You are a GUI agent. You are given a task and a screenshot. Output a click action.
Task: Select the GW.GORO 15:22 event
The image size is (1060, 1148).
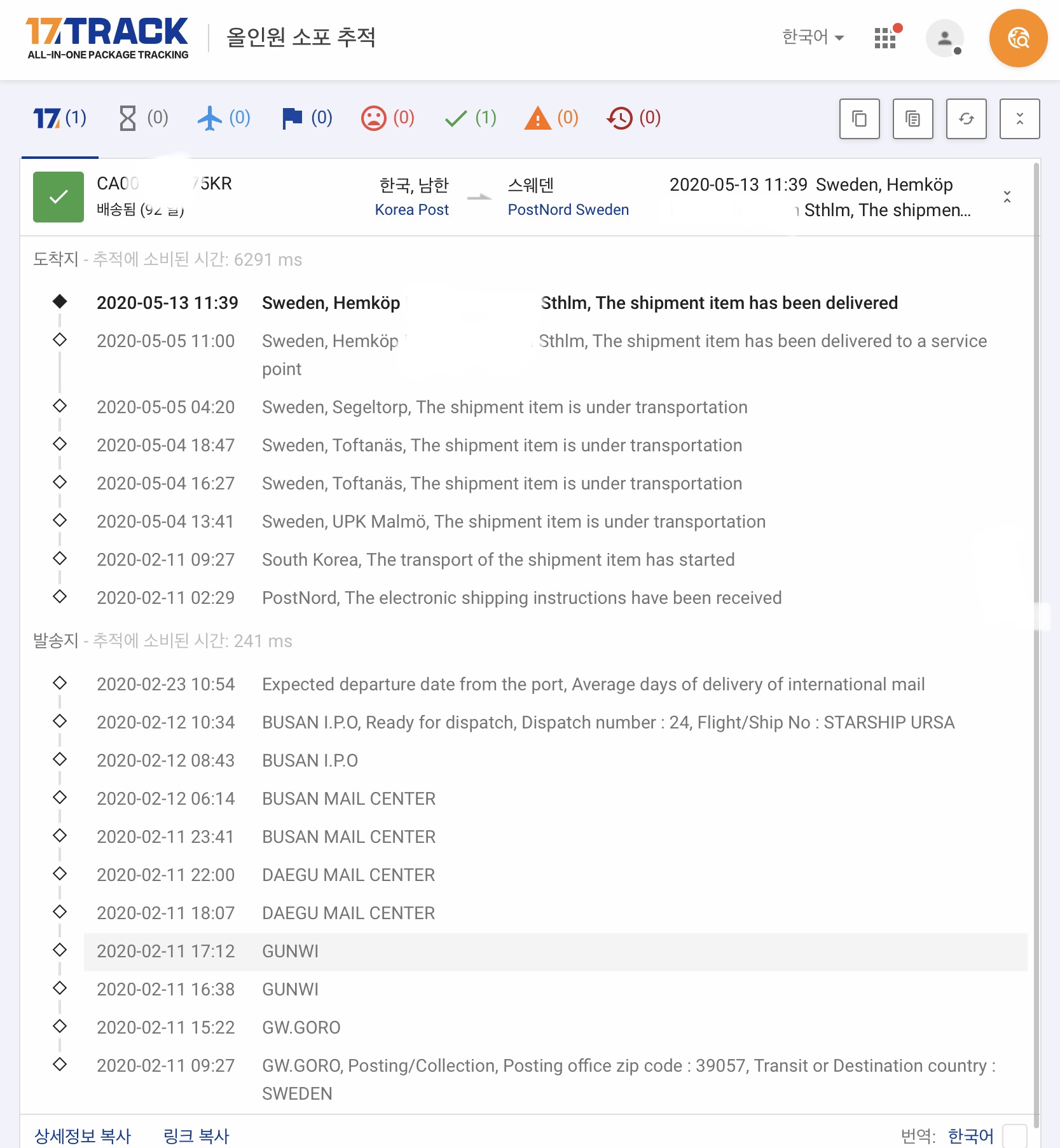(x=301, y=1028)
